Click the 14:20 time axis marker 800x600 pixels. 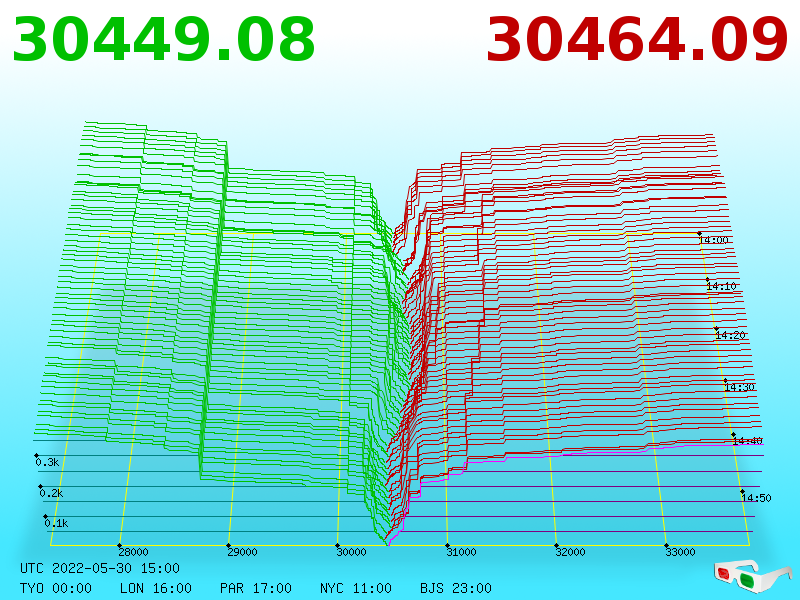(x=730, y=335)
